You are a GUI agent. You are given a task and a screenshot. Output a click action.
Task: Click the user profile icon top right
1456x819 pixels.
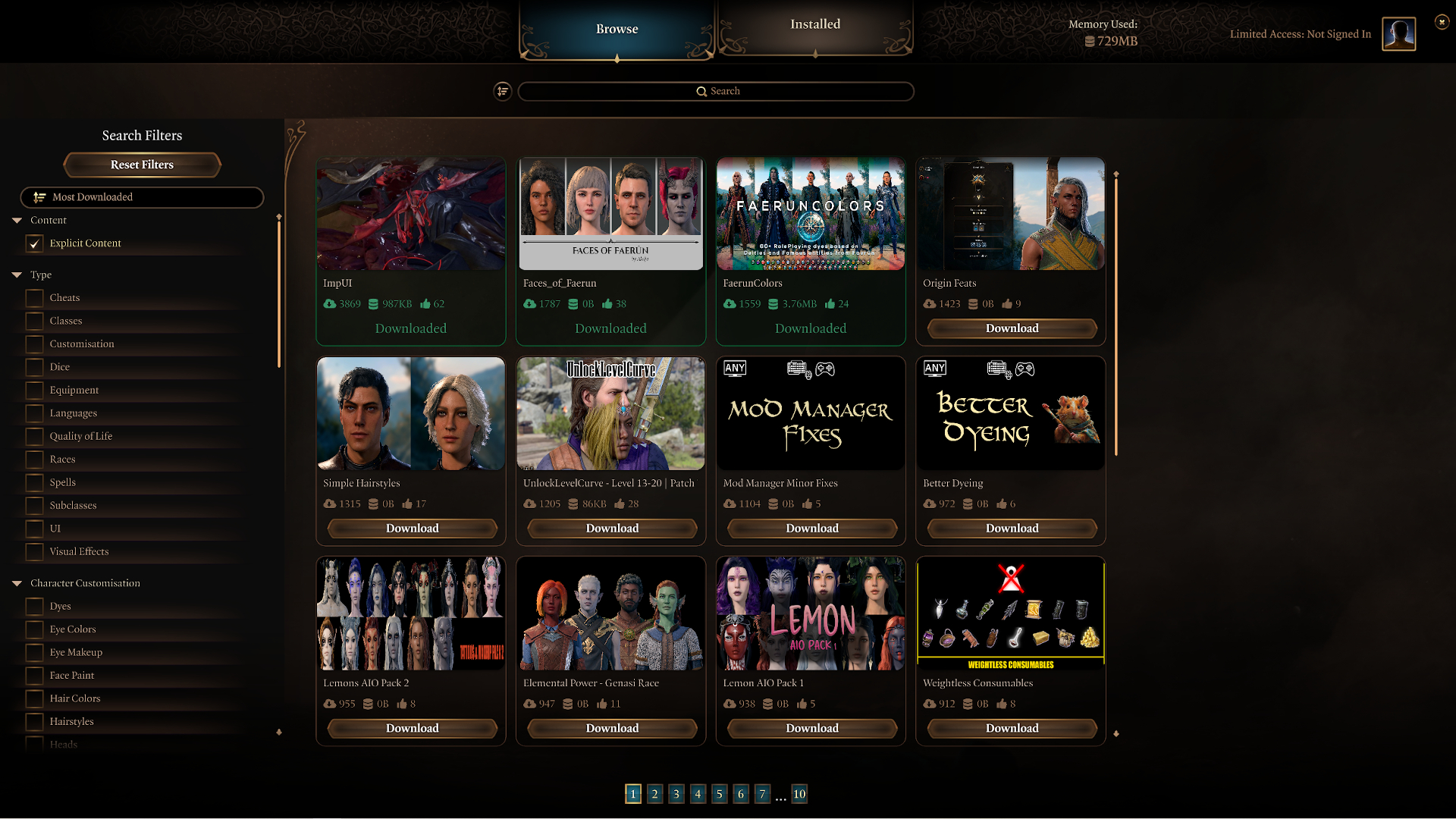point(1399,33)
